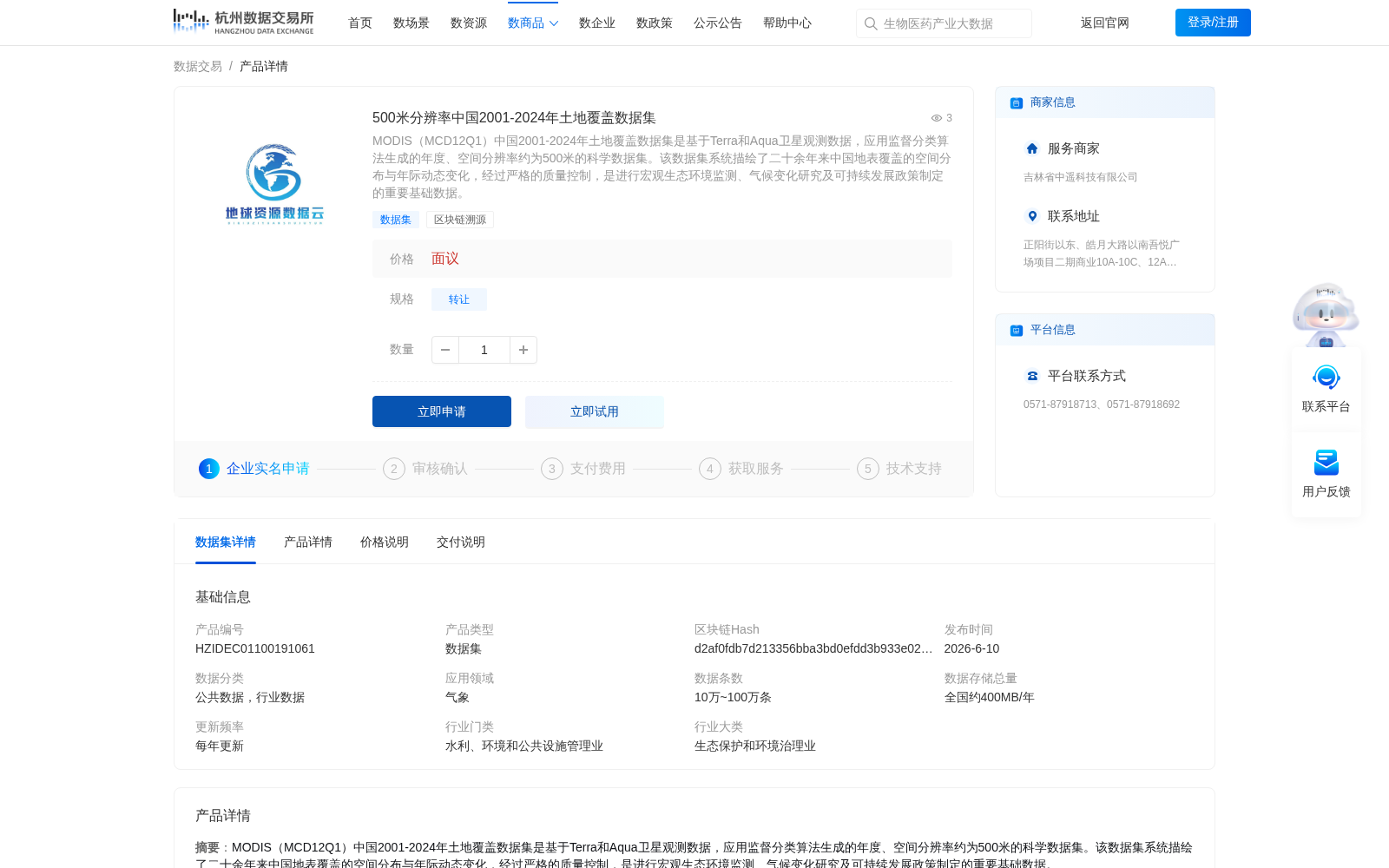The width and height of the screenshot is (1389, 868).
Task: Increase quantity with the plus button
Action: 523,350
